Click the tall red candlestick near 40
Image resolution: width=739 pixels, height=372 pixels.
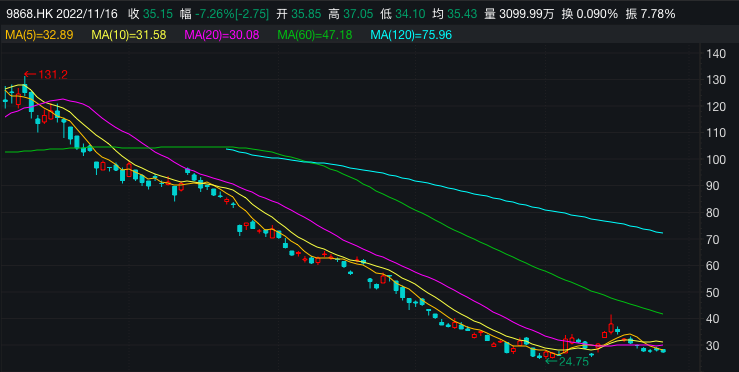[611, 324]
